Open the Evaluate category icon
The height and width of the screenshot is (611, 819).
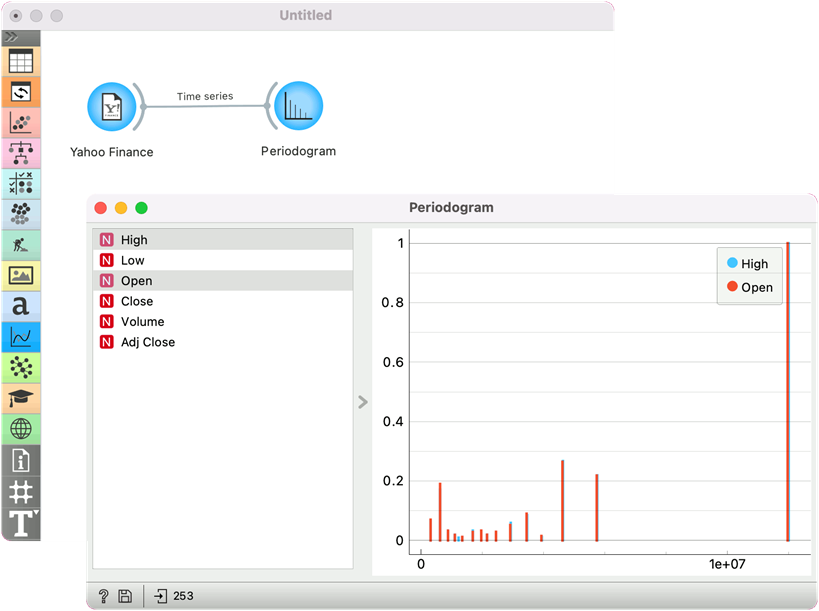pyautogui.click(x=21, y=184)
